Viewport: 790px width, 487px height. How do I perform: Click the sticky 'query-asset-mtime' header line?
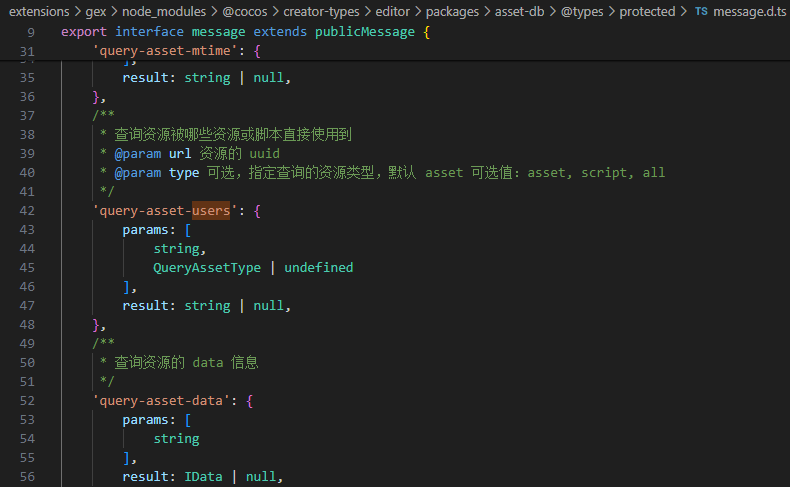(x=165, y=51)
